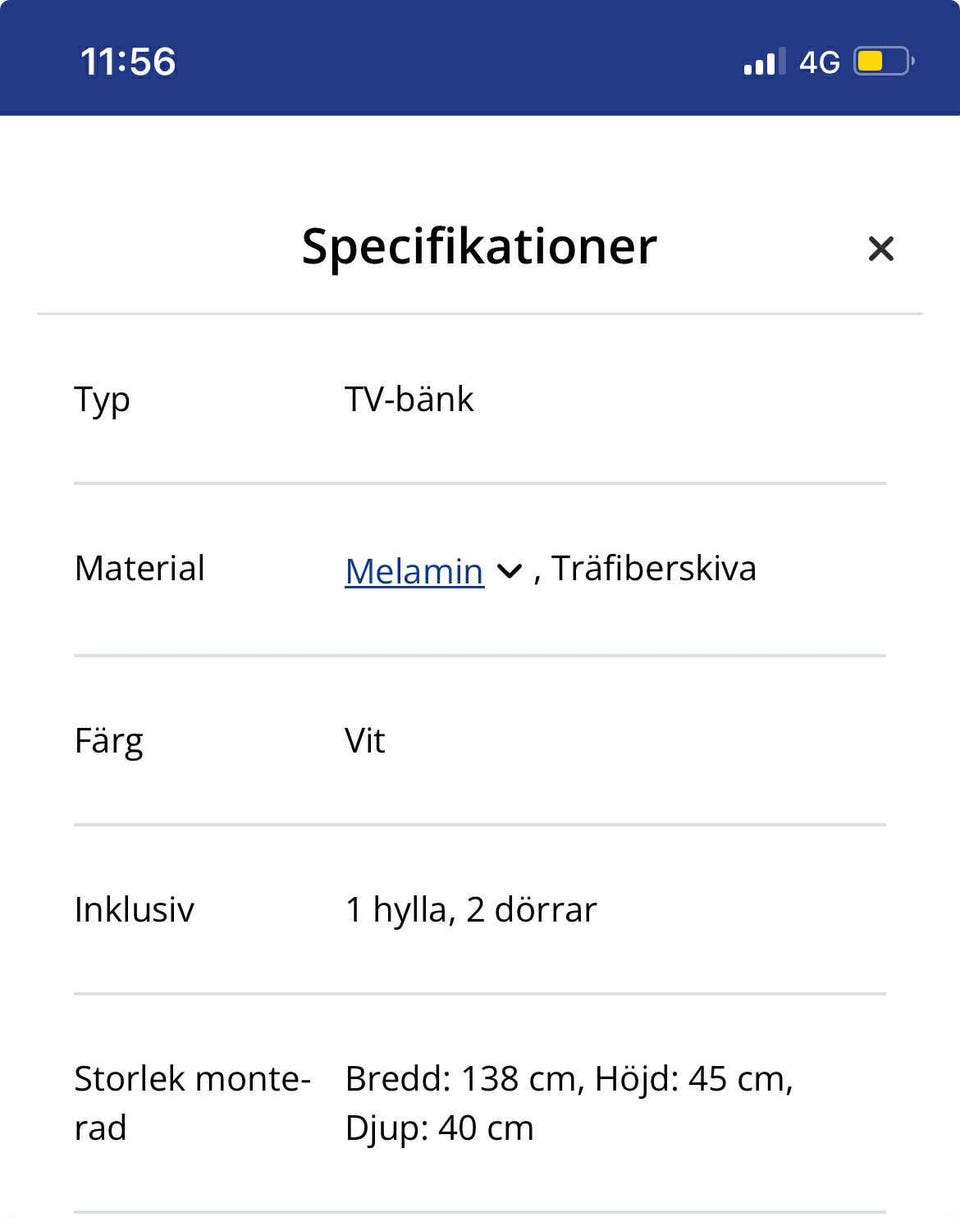Tap the cellular signal bars icon
960x1217 pixels.
(764, 62)
